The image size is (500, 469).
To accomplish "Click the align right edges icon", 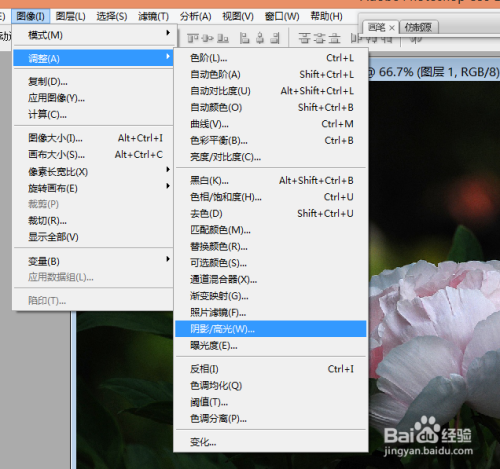I will tap(275, 38).
